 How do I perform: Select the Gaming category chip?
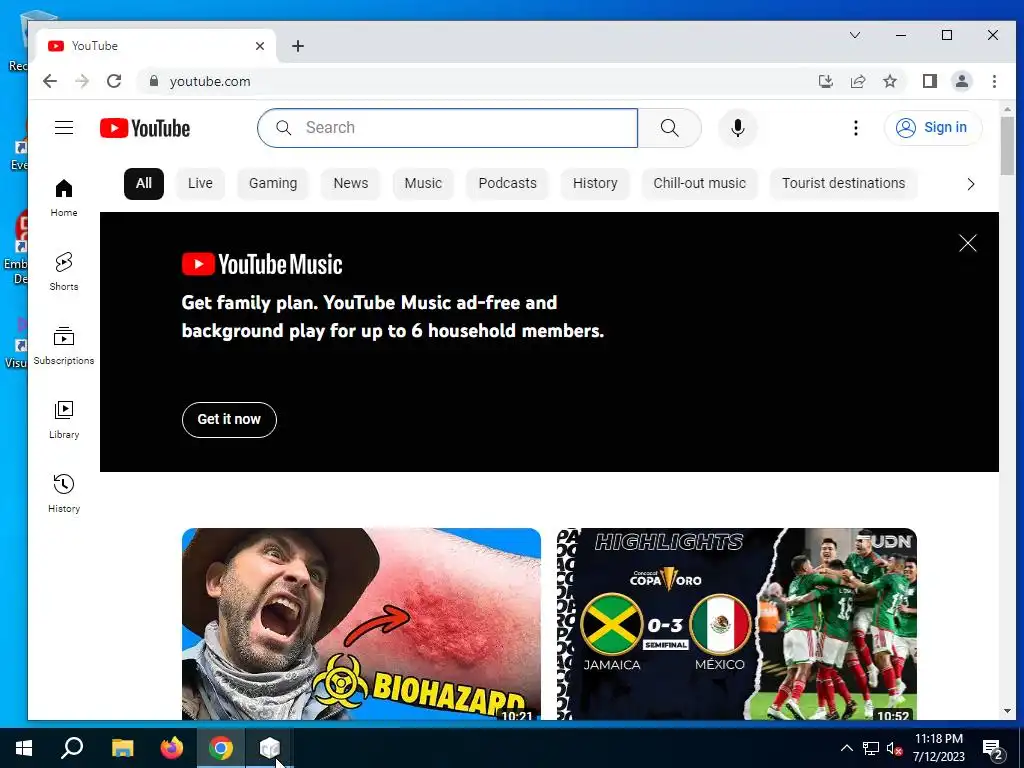click(273, 184)
